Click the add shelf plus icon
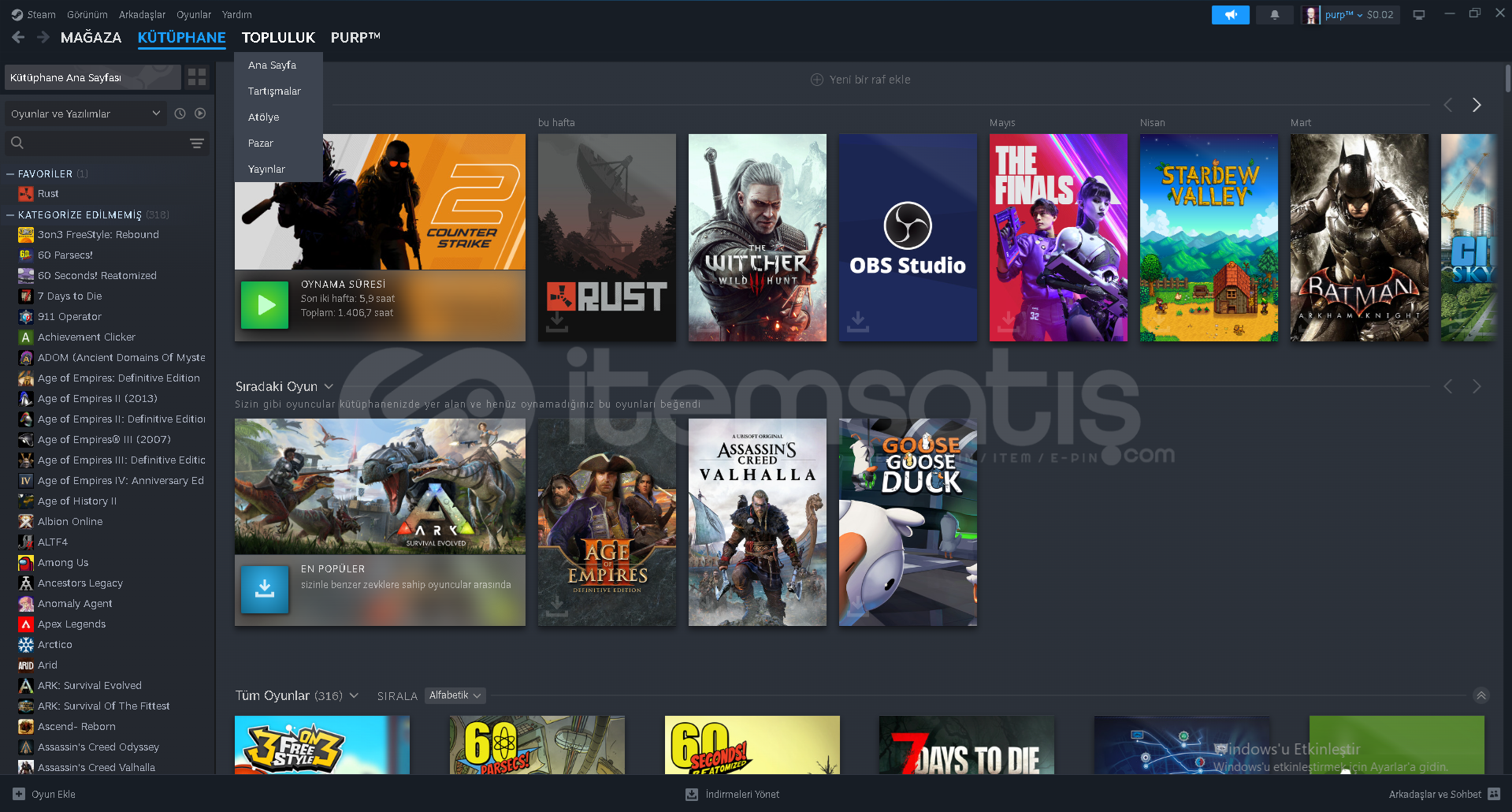The image size is (1512, 812). click(817, 80)
